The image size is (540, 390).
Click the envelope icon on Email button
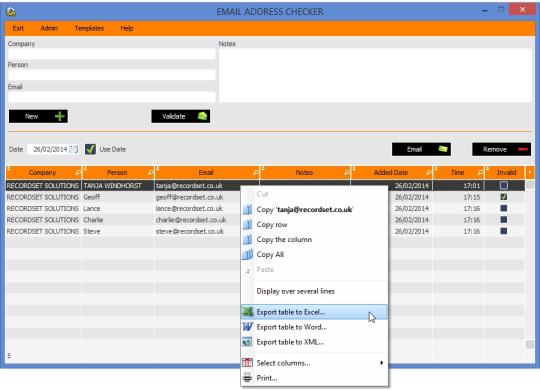click(443, 149)
